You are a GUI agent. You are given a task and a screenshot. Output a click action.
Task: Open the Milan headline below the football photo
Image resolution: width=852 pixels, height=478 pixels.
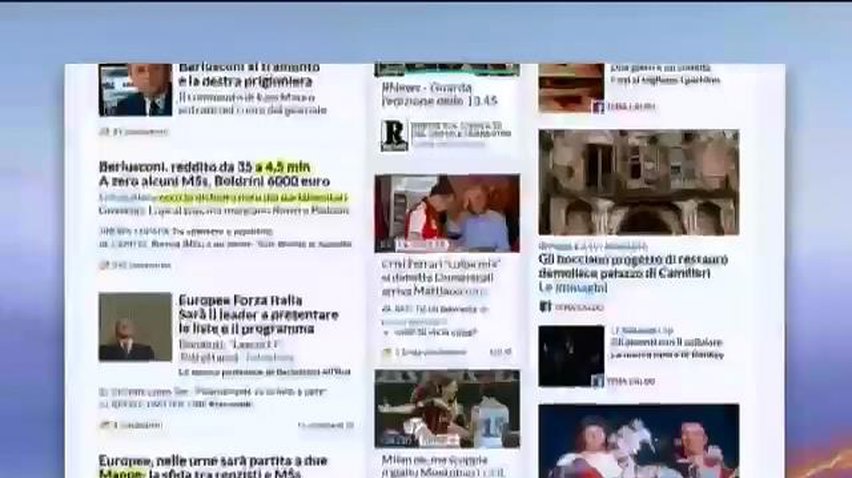[443, 466]
